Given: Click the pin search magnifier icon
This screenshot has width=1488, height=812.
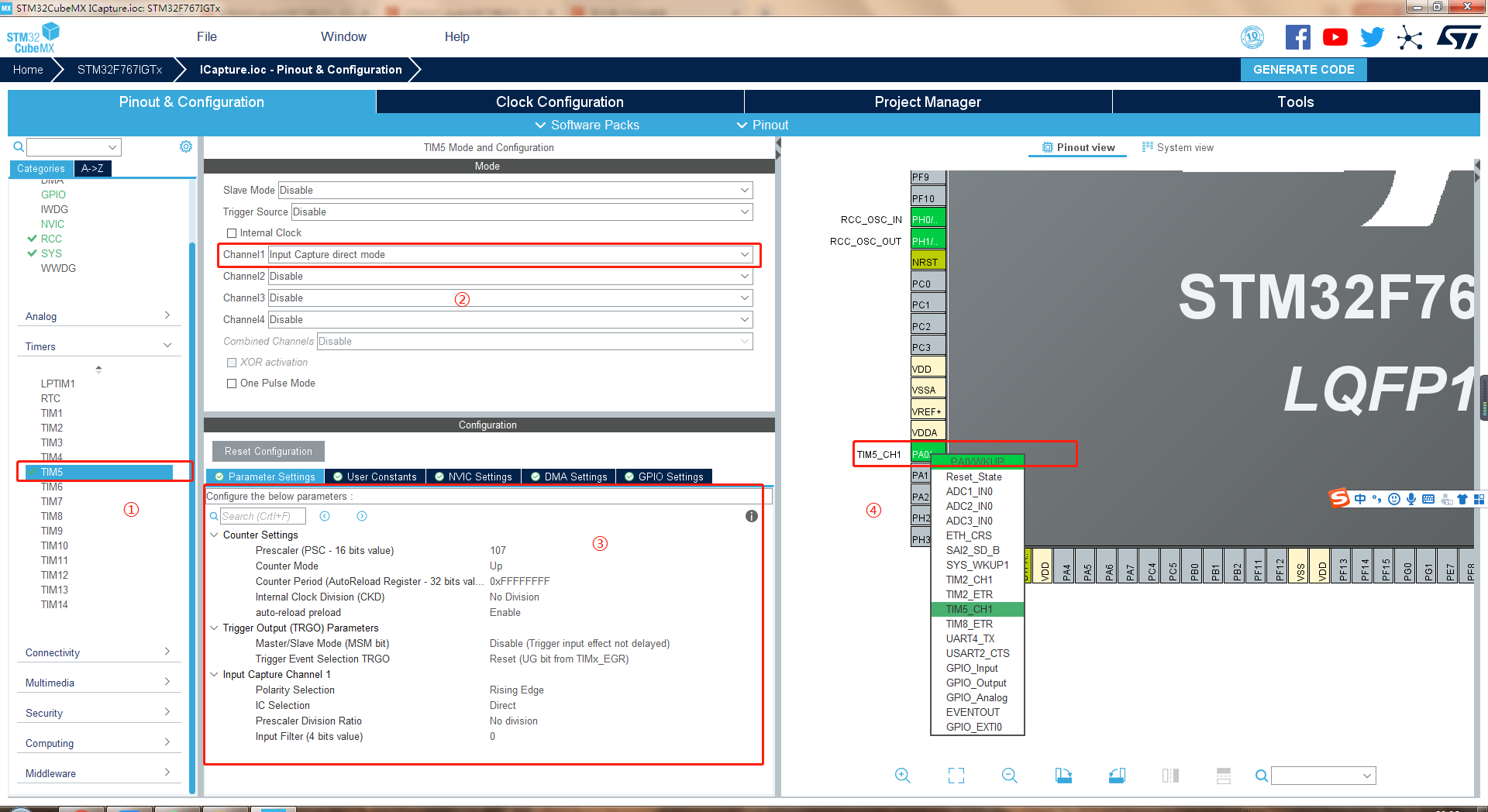Looking at the screenshot, I should 1262,776.
